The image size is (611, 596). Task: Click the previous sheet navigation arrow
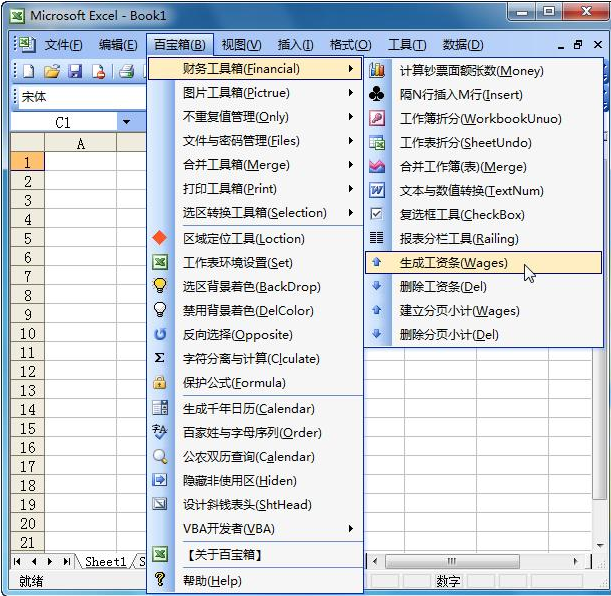[34, 561]
